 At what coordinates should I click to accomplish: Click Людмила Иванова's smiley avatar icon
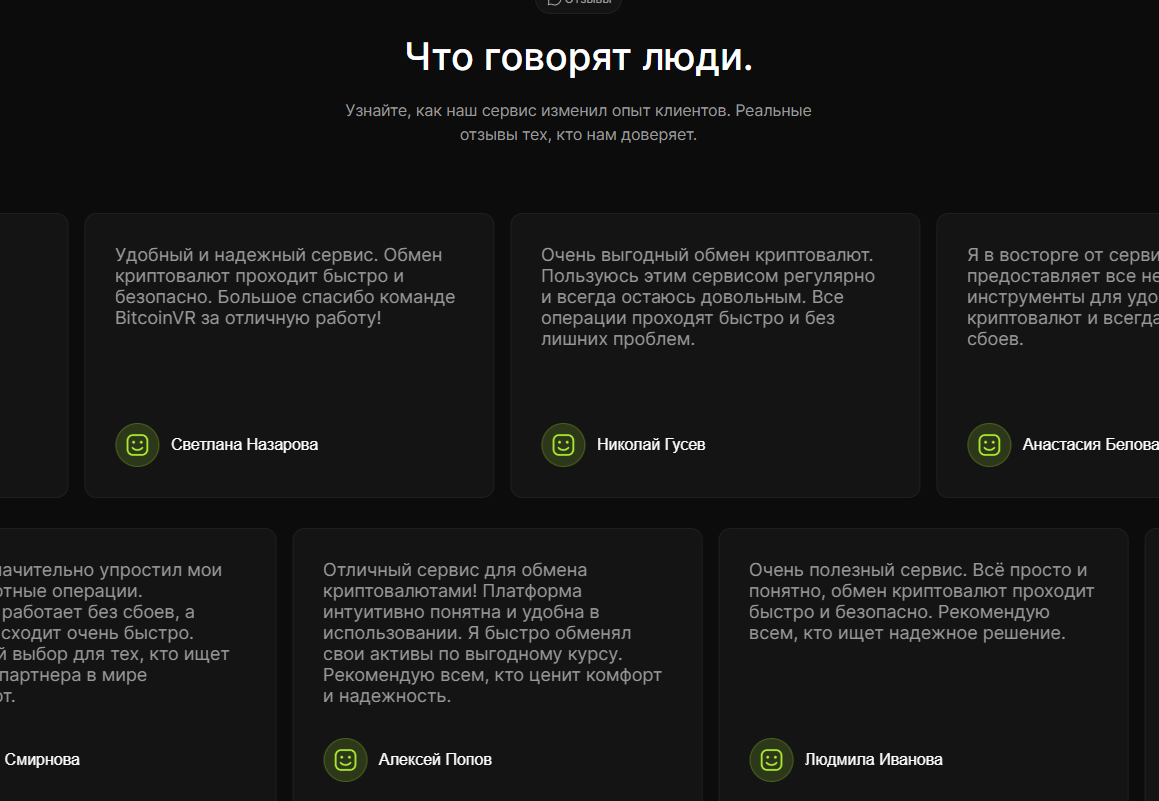[771, 760]
